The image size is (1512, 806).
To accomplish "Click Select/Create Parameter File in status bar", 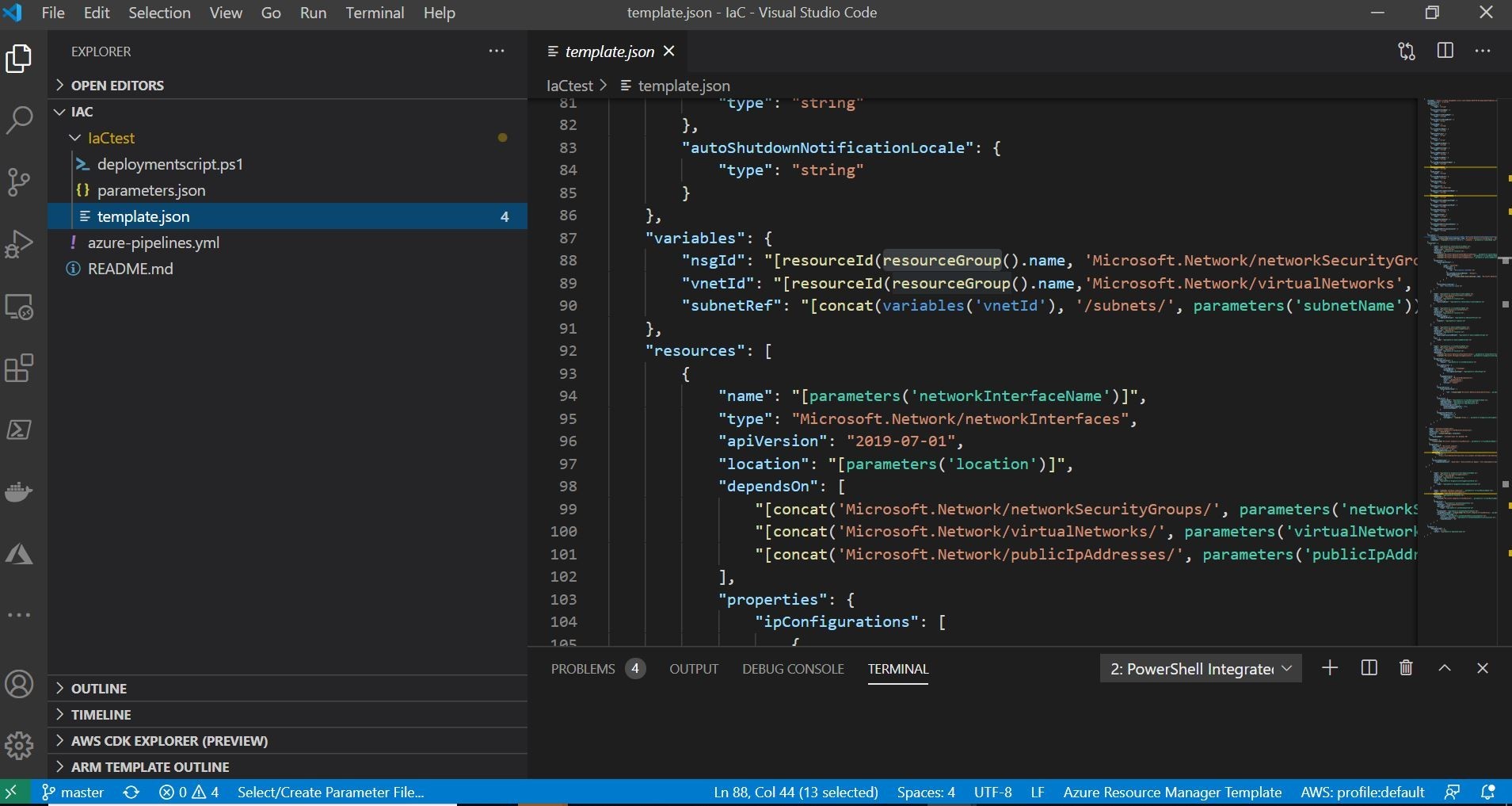I will click(x=330, y=793).
